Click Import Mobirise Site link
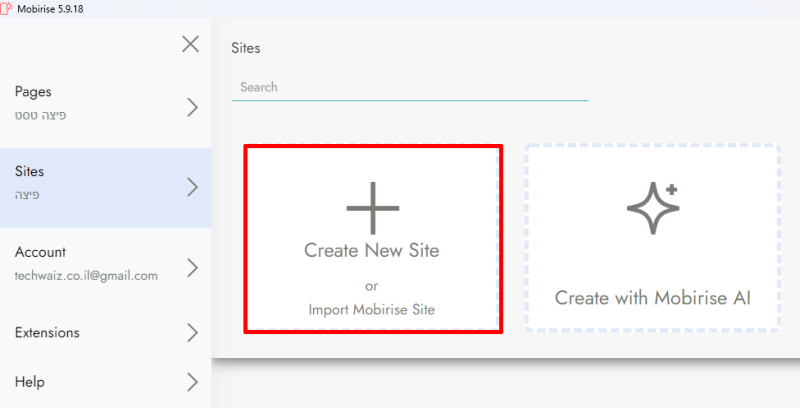 (371, 310)
